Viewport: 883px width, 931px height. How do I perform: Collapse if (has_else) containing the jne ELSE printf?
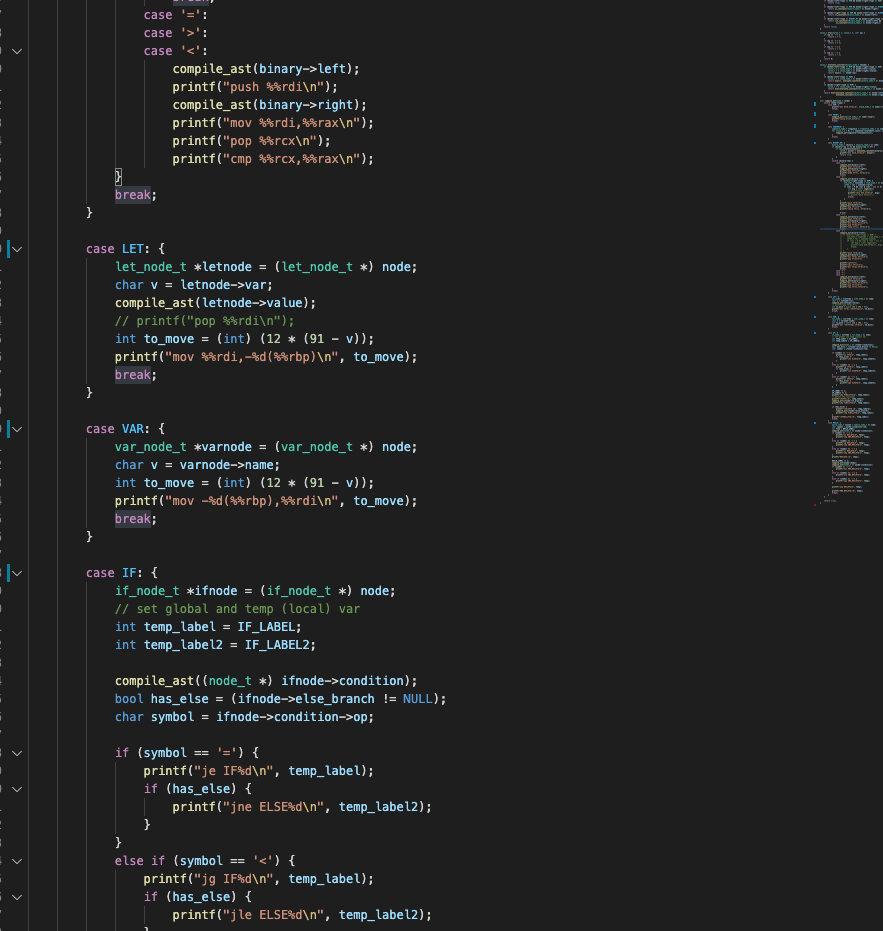point(17,789)
